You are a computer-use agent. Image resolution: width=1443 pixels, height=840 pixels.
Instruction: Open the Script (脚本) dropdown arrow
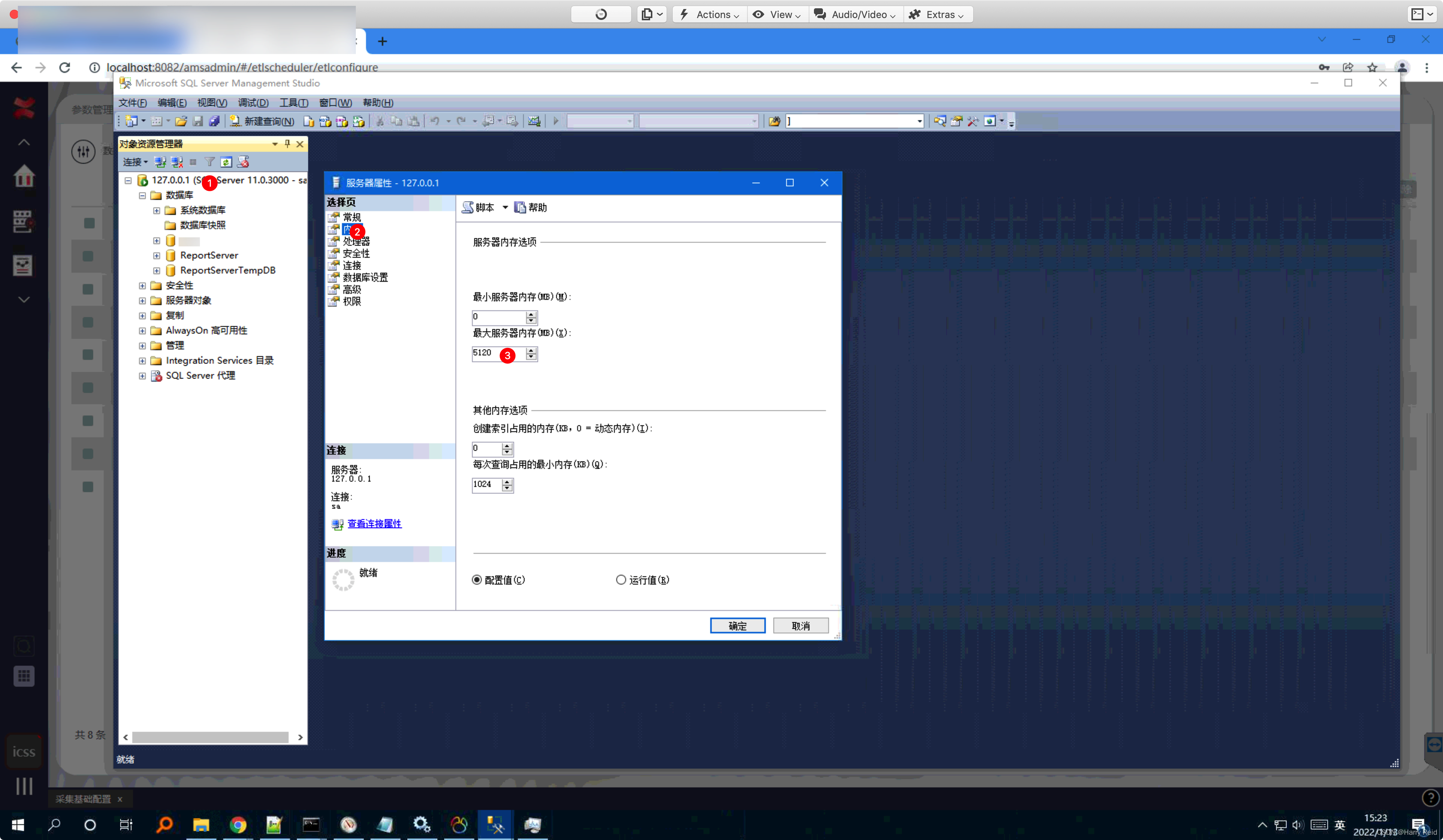point(505,207)
